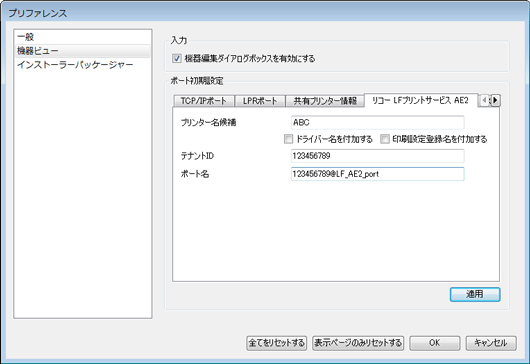Select インストーラーパッケージャー in the left list
530x364 pixels.
[82, 65]
